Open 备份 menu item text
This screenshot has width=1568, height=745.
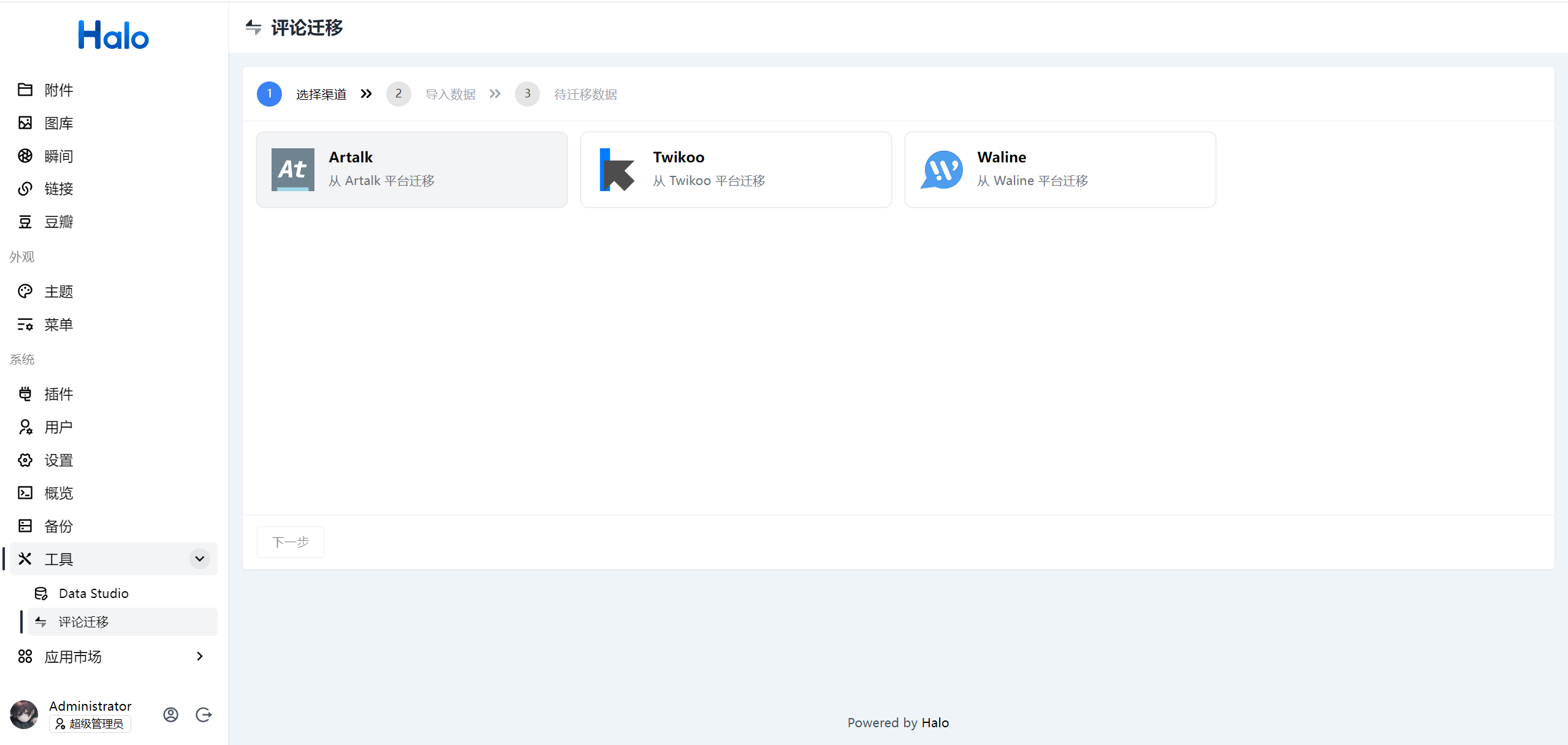59,526
